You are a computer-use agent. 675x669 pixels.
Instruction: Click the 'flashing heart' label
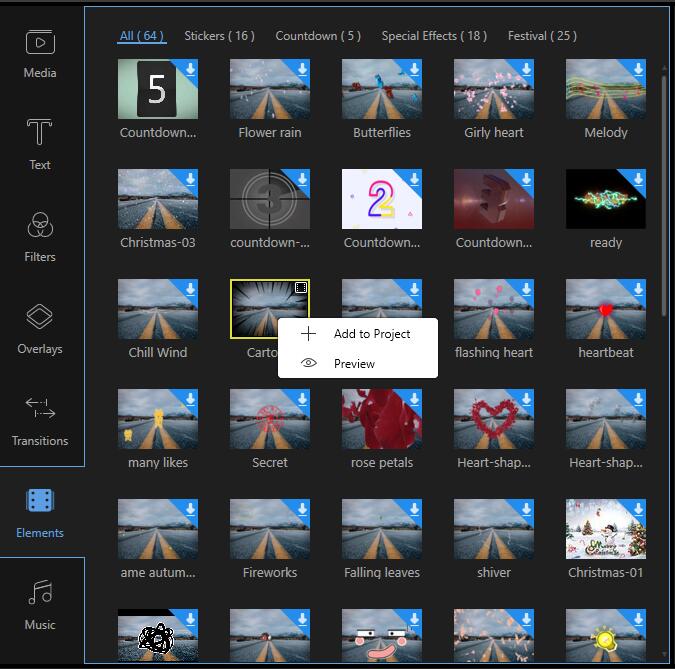tap(494, 352)
